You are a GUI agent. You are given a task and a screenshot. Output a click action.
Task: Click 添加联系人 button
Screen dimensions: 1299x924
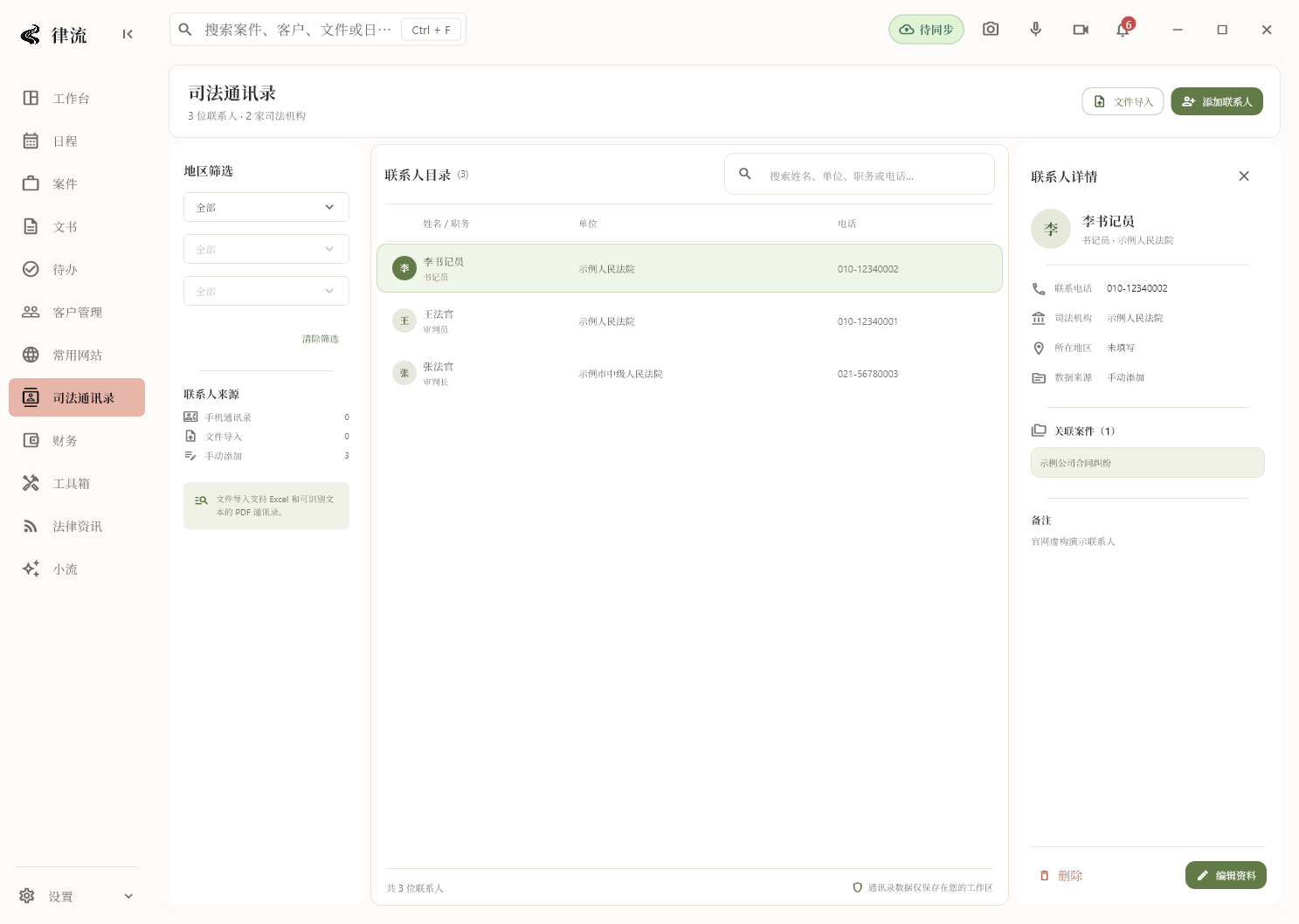(1217, 101)
